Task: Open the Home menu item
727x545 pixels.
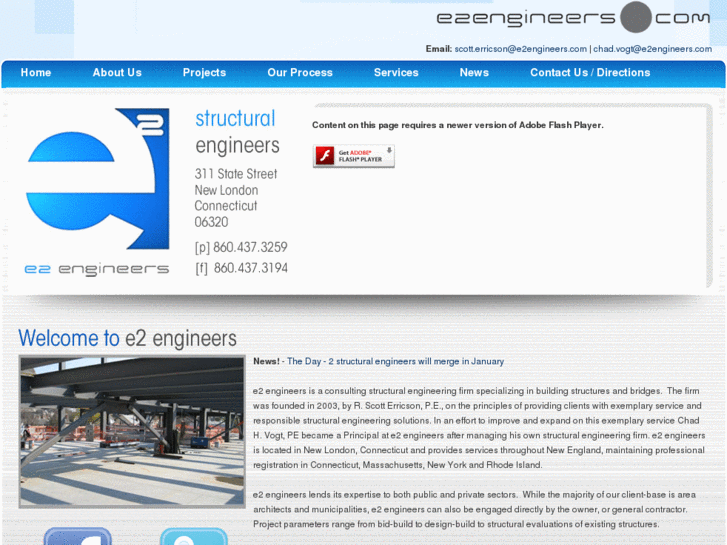Action: pyautogui.click(x=36, y=73)
